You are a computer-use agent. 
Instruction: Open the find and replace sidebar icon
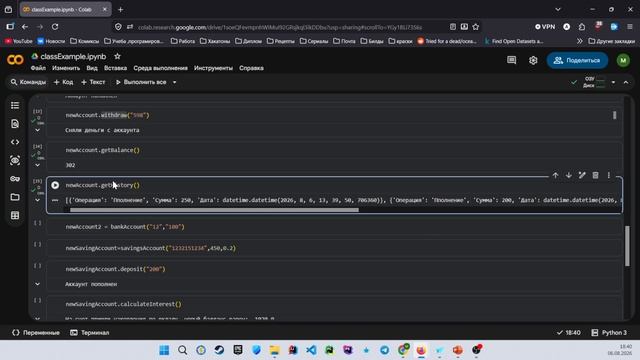pyautogui.click(x=15, y=124)
